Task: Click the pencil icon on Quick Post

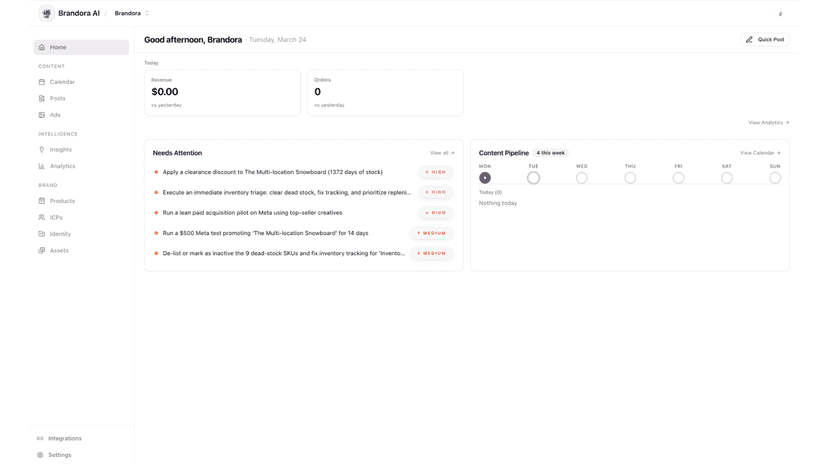Action: pyautogui.click(x=749, y=40)
